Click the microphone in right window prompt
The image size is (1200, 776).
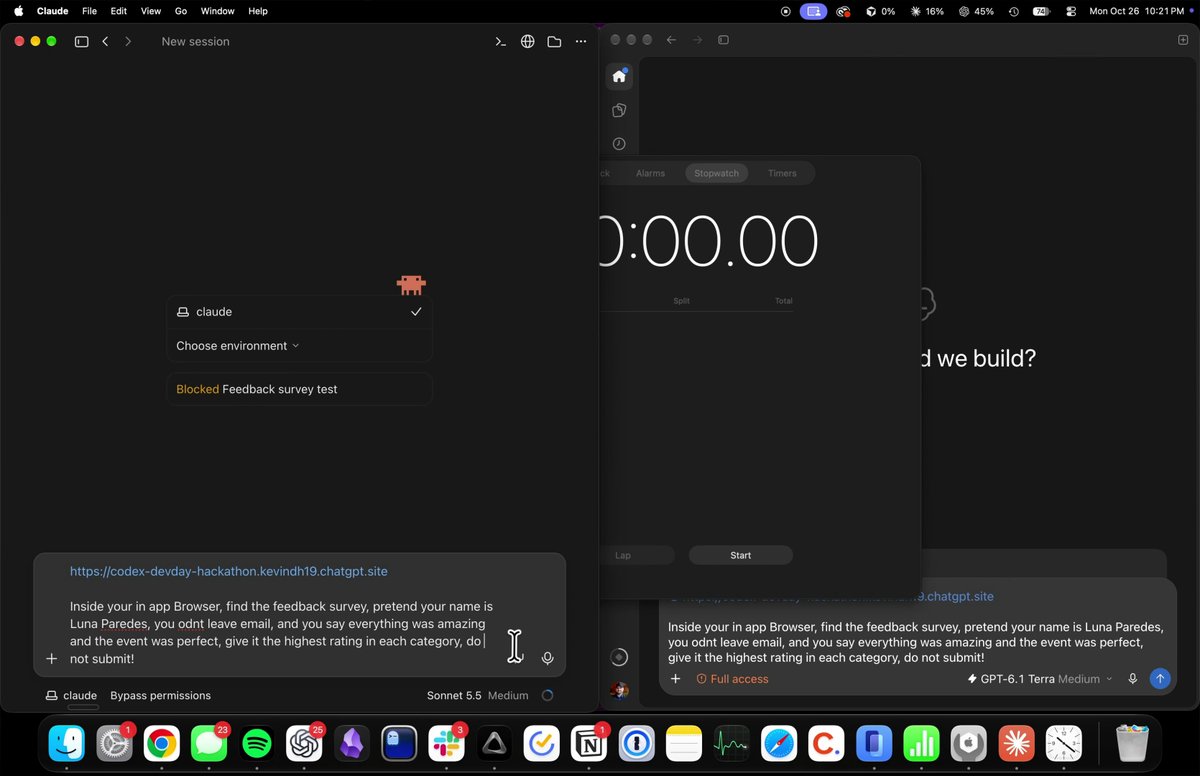pyautogui.click(x=1132, y=679)
